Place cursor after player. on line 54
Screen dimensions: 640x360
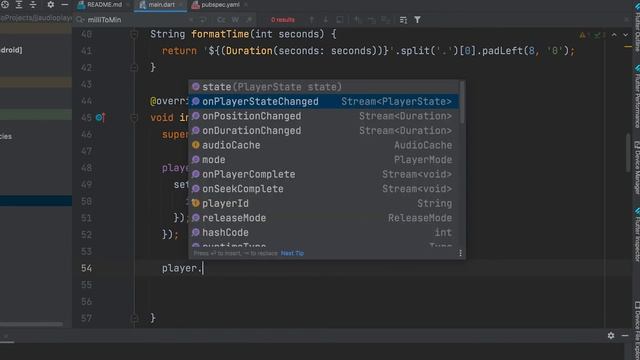[x=203, y=268]
